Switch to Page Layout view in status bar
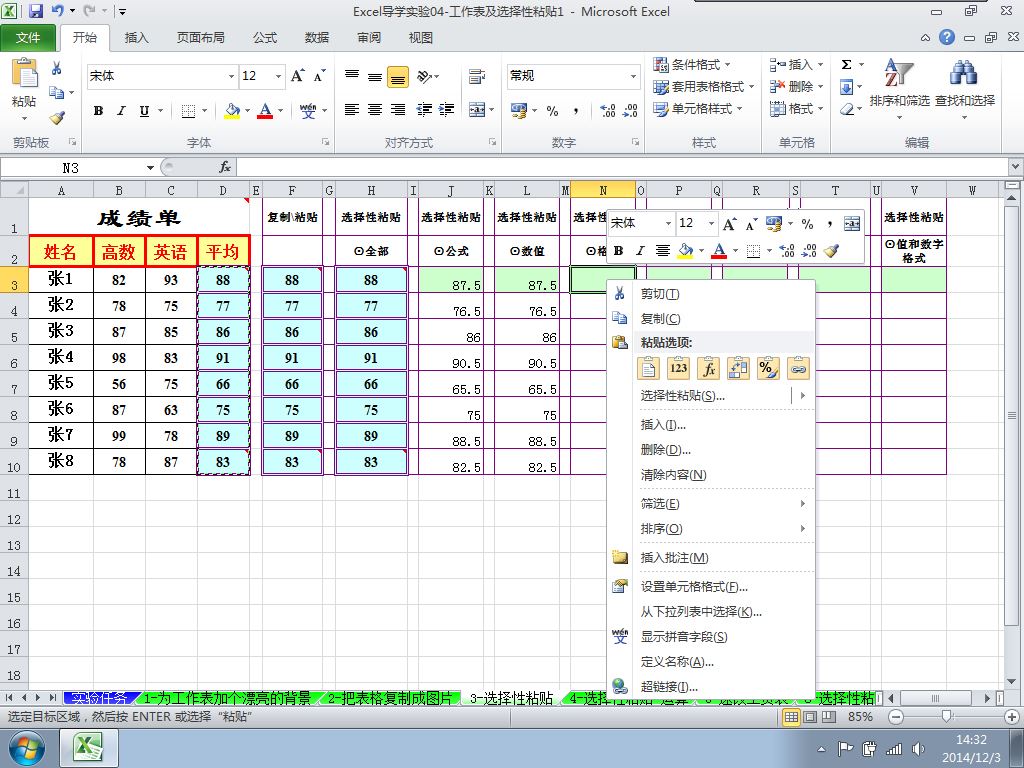Image resolution: width=1024 pixels, height=768 pixels. point(810,717)
